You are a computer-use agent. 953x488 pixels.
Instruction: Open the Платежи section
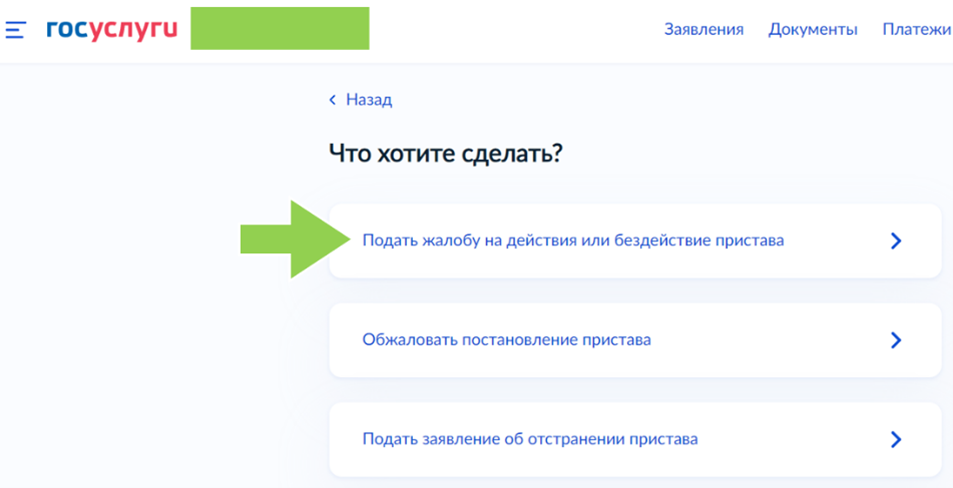click(915, 29)
